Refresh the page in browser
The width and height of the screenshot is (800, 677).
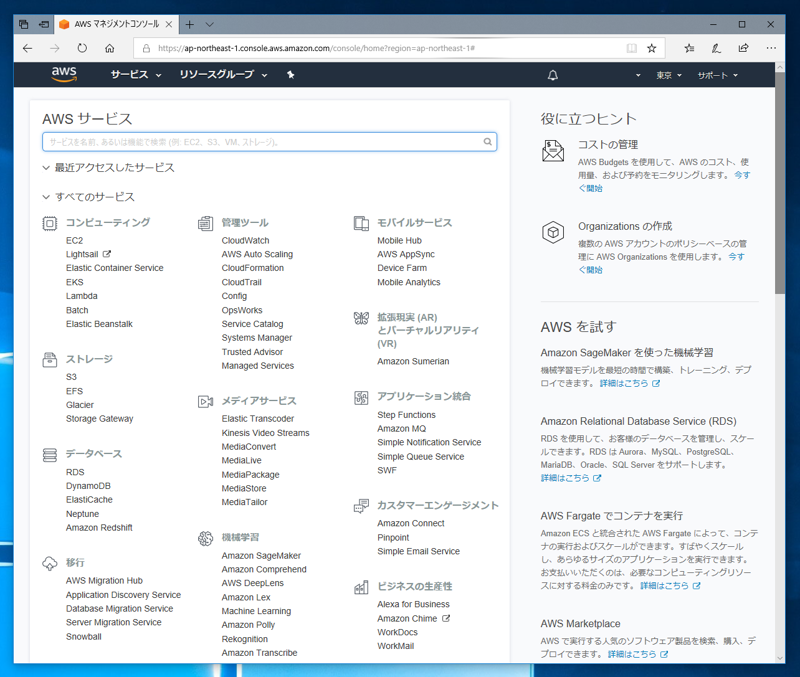point(82,48)
